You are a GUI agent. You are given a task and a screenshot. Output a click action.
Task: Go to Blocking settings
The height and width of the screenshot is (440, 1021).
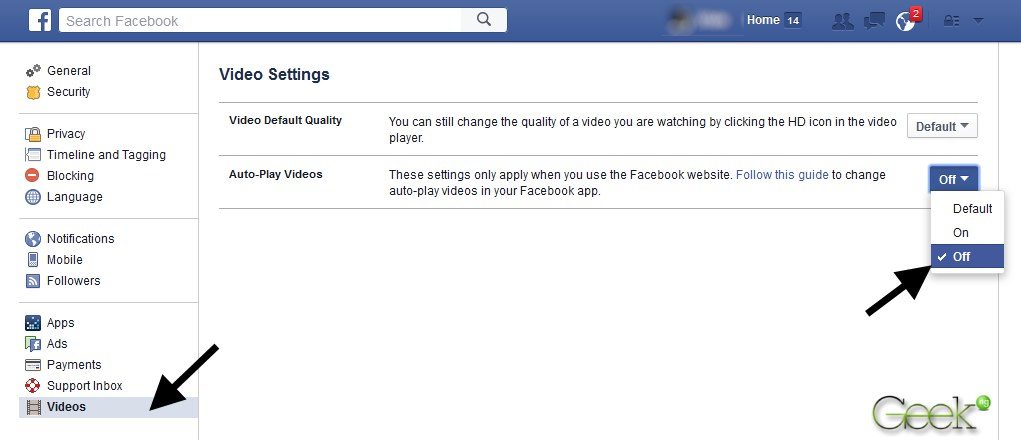[x=70, y=176]
